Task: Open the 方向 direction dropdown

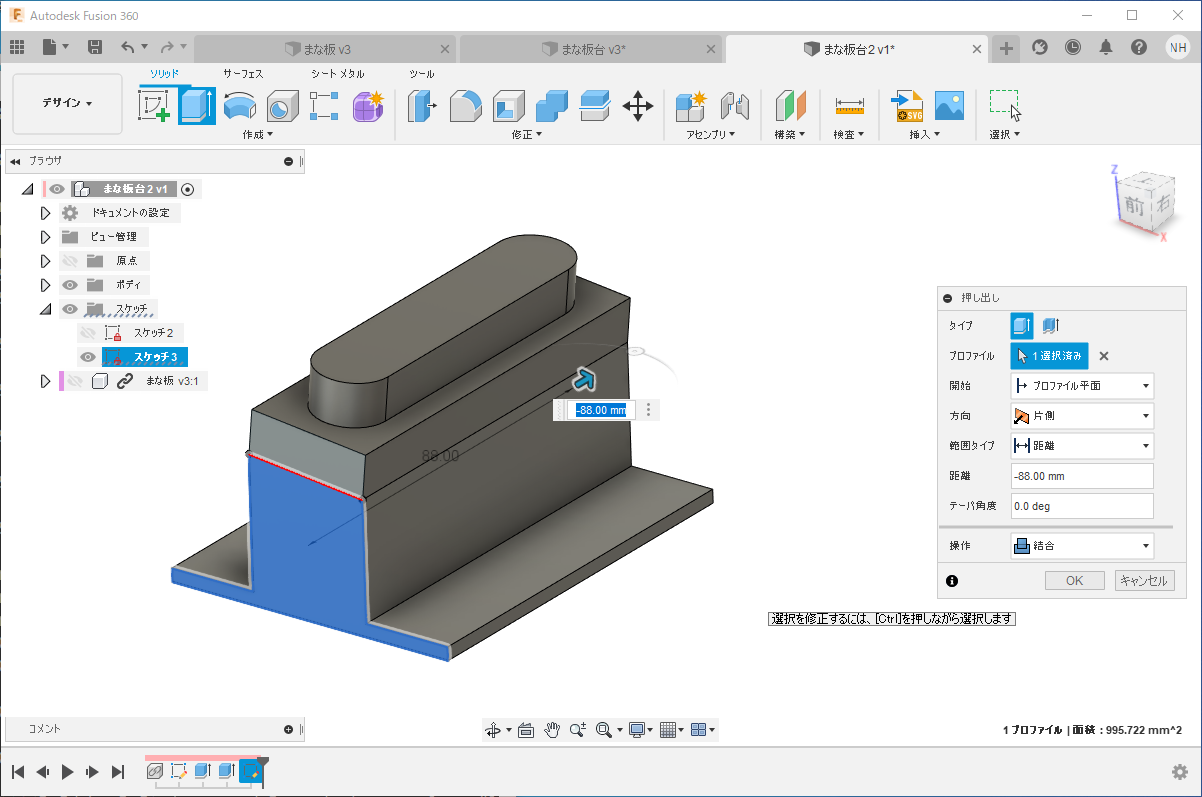Action: tap(1082, 416)
